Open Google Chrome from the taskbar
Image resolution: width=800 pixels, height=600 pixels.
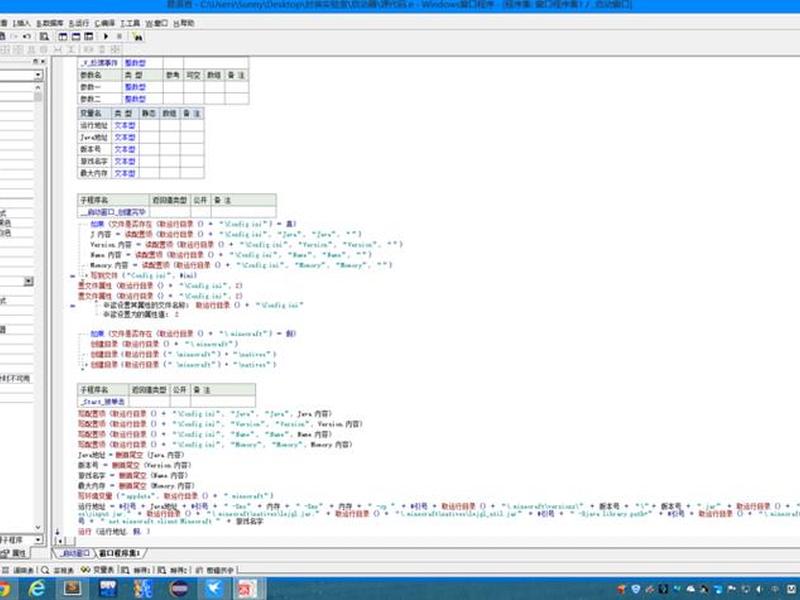tap(4, 589)
